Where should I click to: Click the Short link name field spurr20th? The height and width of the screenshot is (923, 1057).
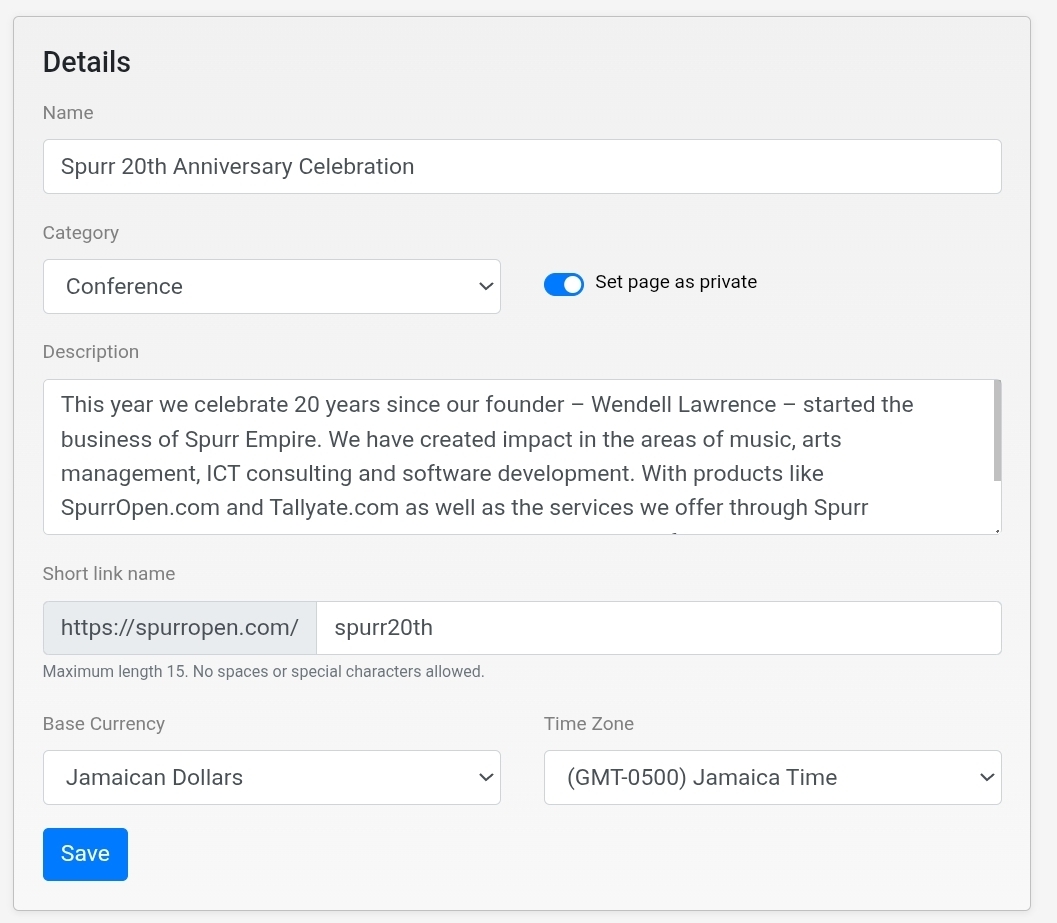659,628
